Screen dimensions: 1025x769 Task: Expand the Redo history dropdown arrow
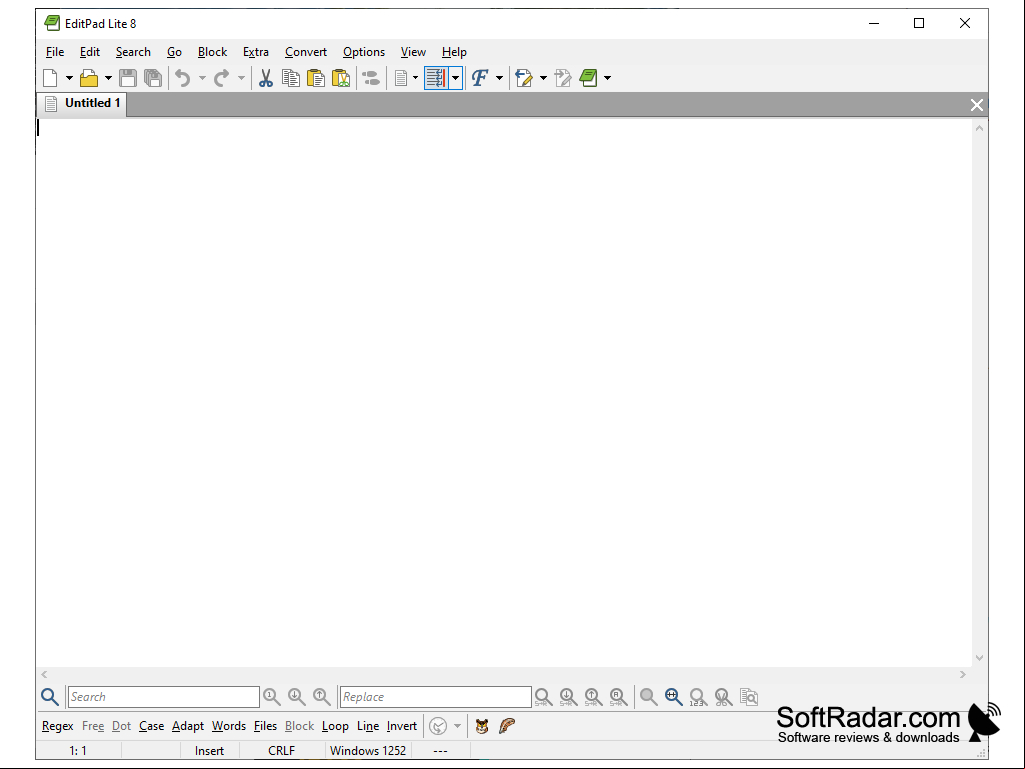241,78
